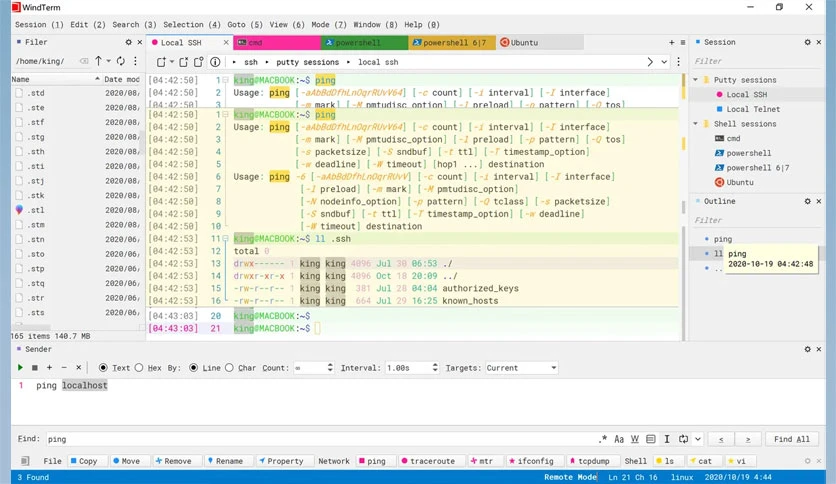
Task: Open the Targets Current dropdown
Action: [521, 368]
